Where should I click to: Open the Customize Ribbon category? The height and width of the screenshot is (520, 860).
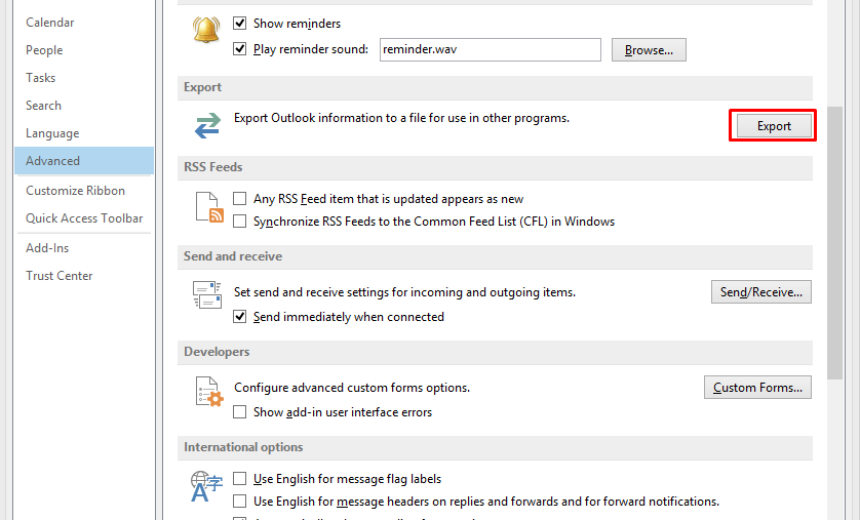(x=75, y=190)
